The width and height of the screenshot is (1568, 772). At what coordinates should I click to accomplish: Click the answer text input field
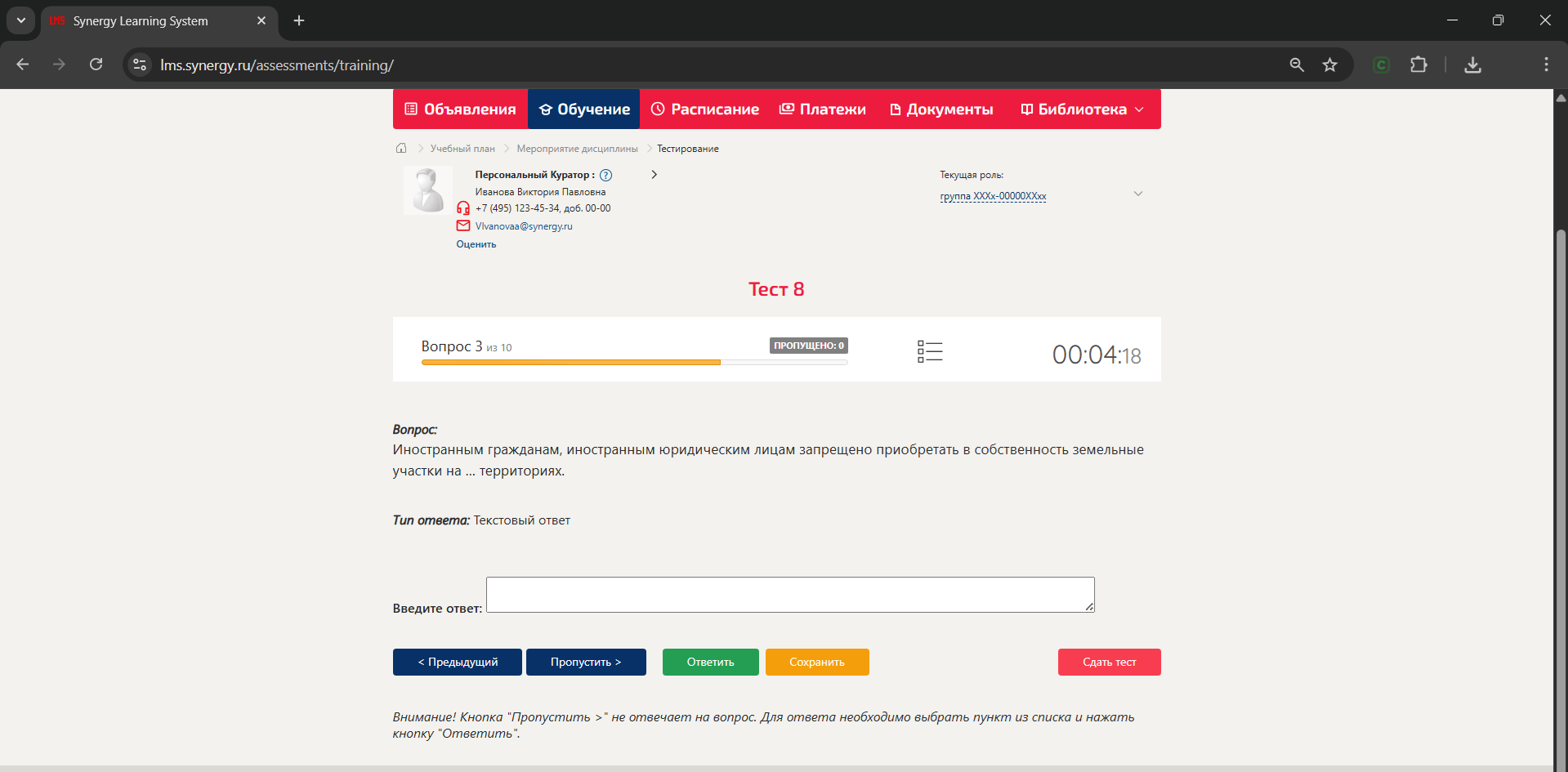tap(788, 595)
